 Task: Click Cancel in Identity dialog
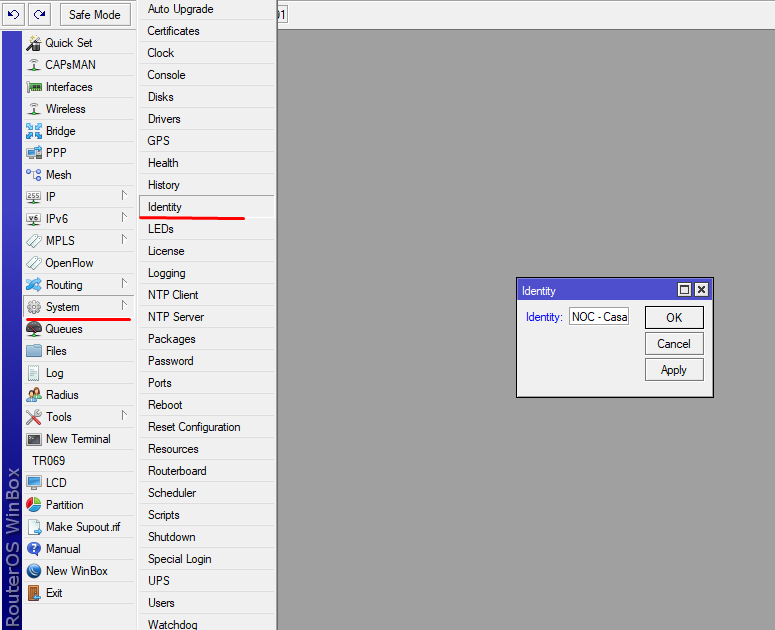click(x=674, y=344)
